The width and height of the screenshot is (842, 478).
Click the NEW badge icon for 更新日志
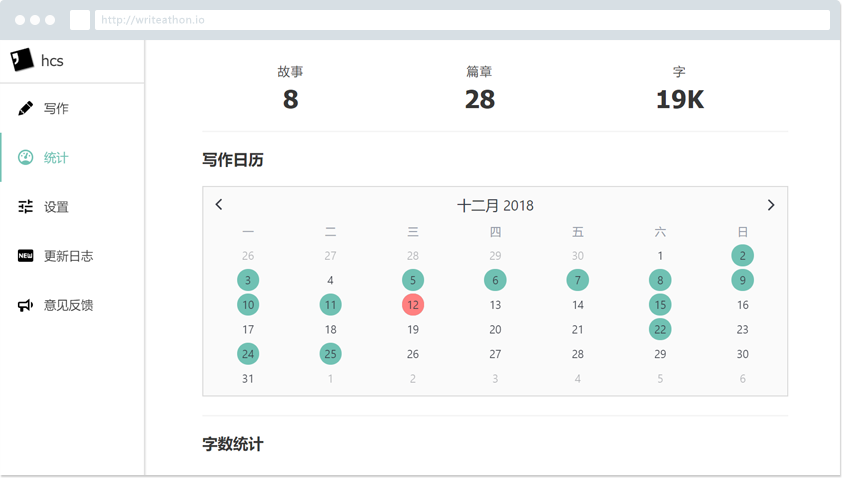pos(26,256)
